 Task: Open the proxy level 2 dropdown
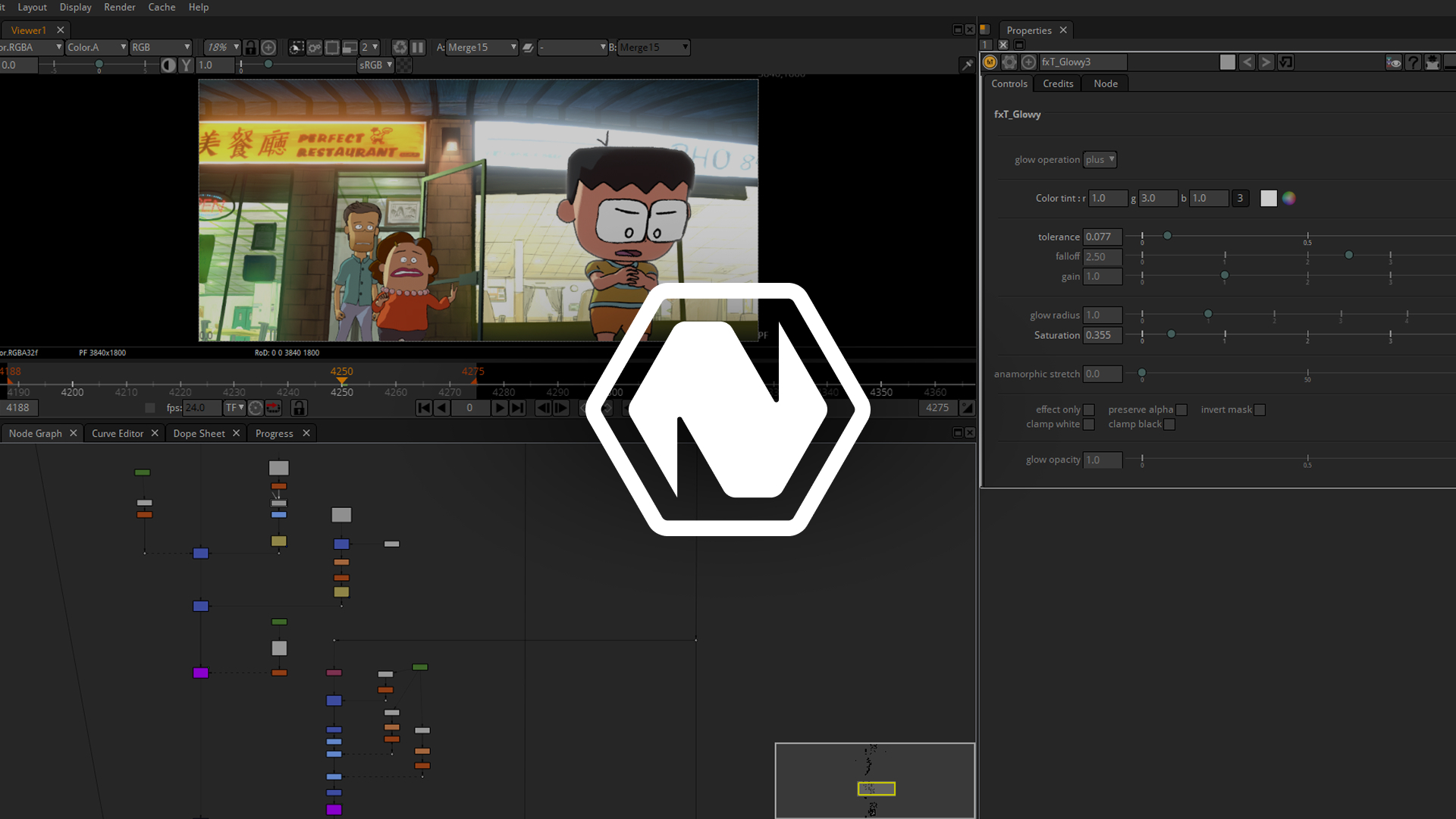click(x=370, y=47)
